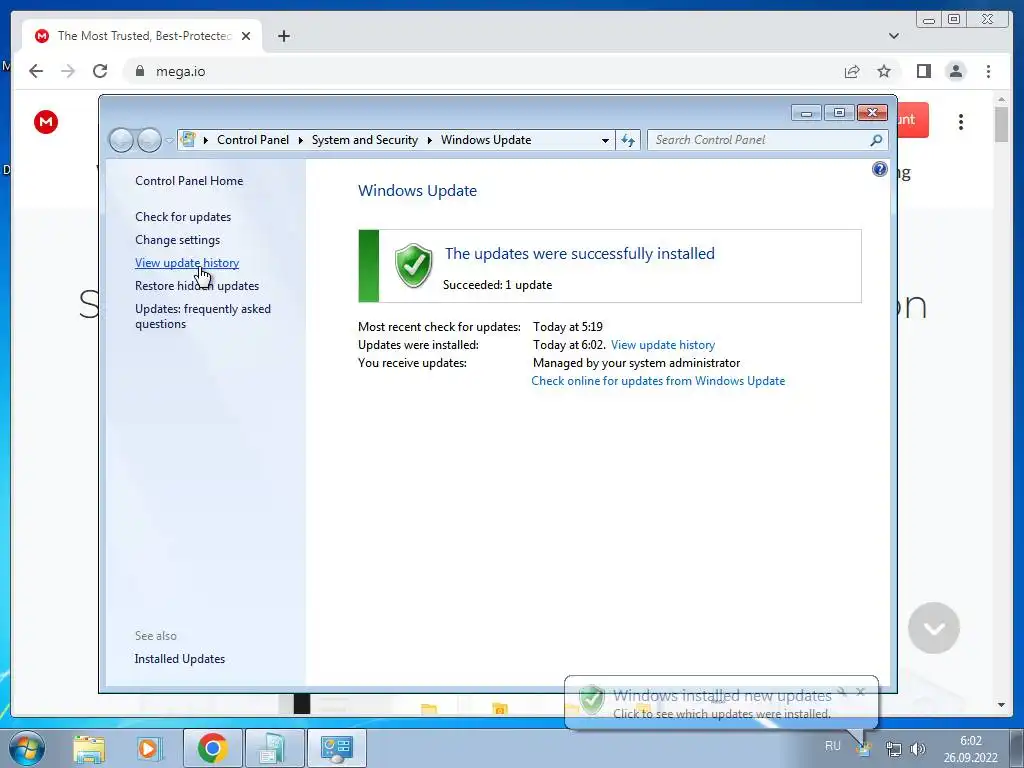Click Check online for updates from Windows Update
The width and height of the screenshot is (1024, 768).
[658, 381]
